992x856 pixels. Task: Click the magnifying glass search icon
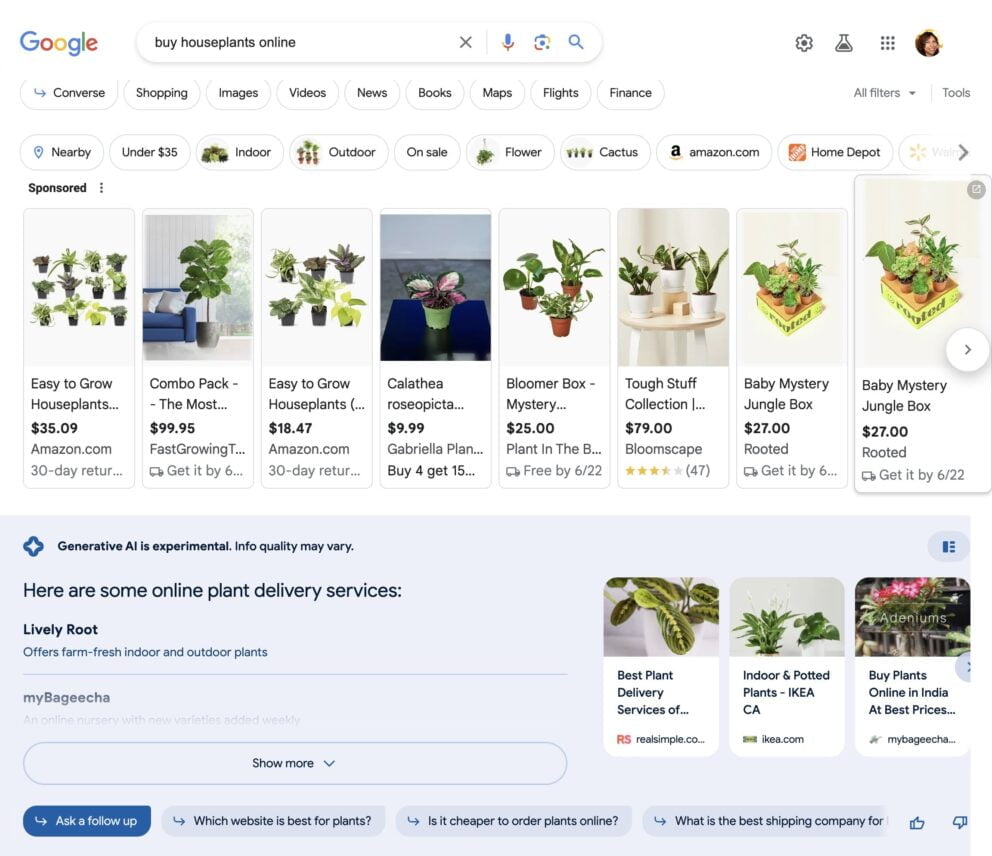click(x=576, y=42)
